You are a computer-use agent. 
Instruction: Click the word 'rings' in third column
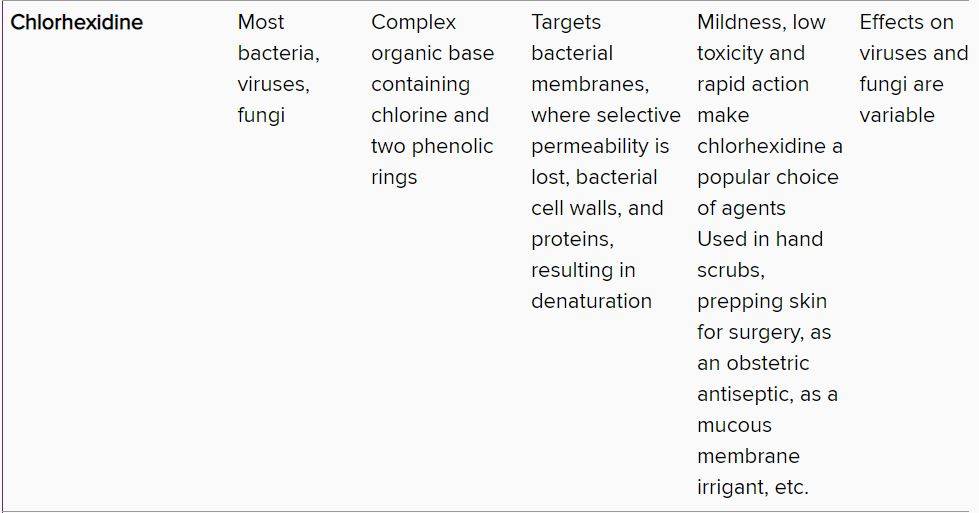[x=394, y=178]
